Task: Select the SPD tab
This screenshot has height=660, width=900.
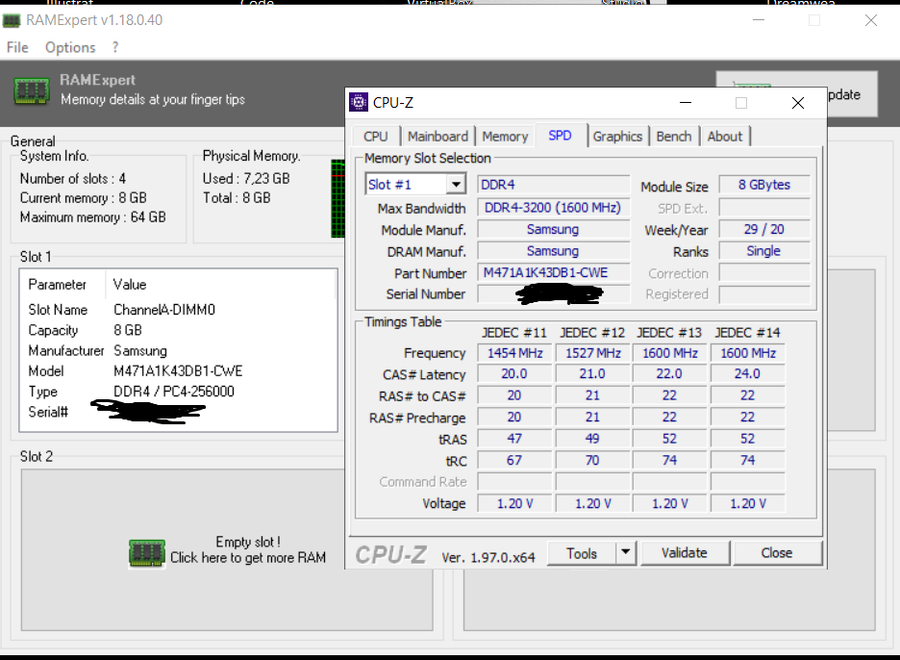Action: pyautogui.click(x=560, y=135)
